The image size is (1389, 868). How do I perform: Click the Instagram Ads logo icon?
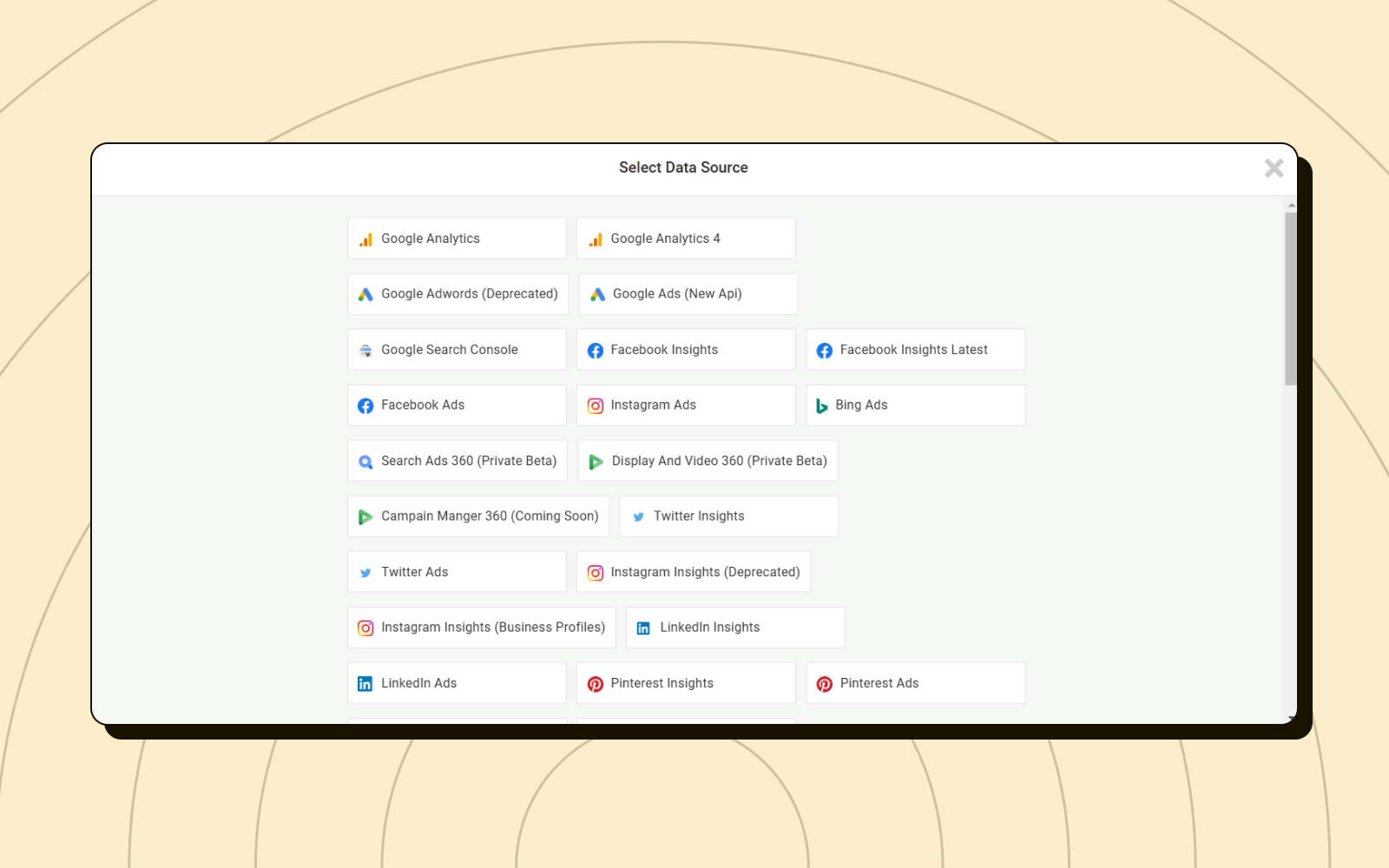tap(596, 406)
